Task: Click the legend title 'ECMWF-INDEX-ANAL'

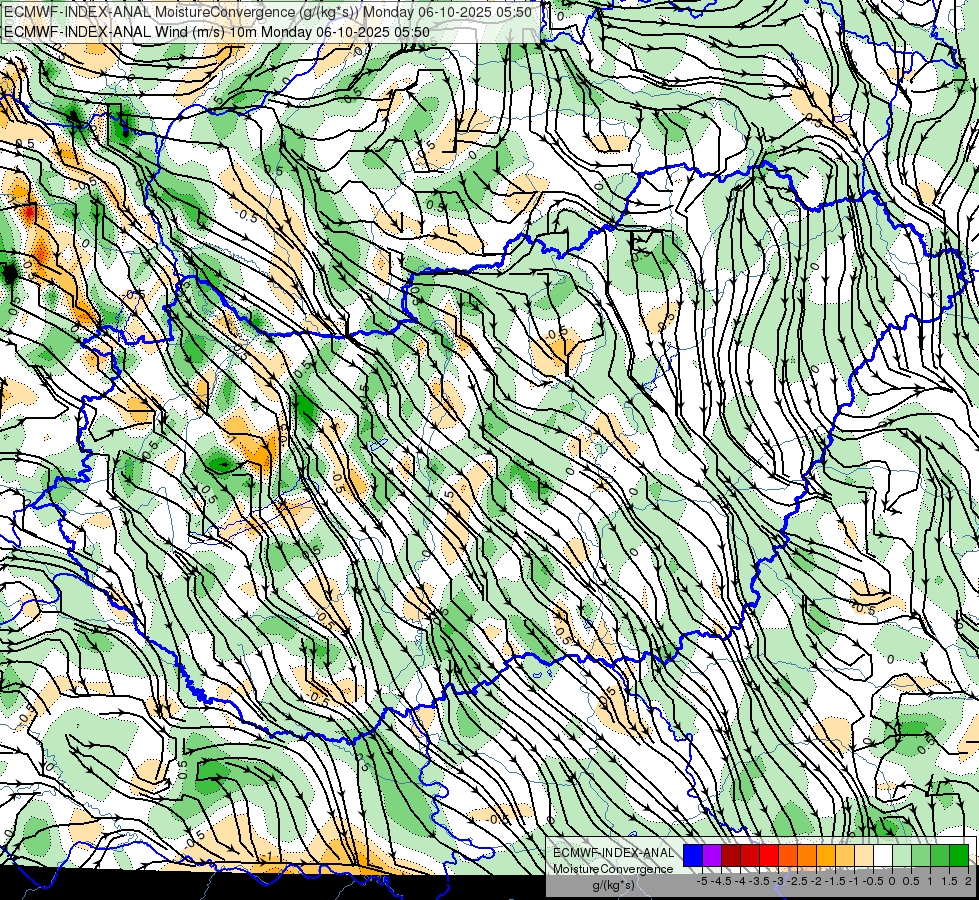Action: click(614, 853)
